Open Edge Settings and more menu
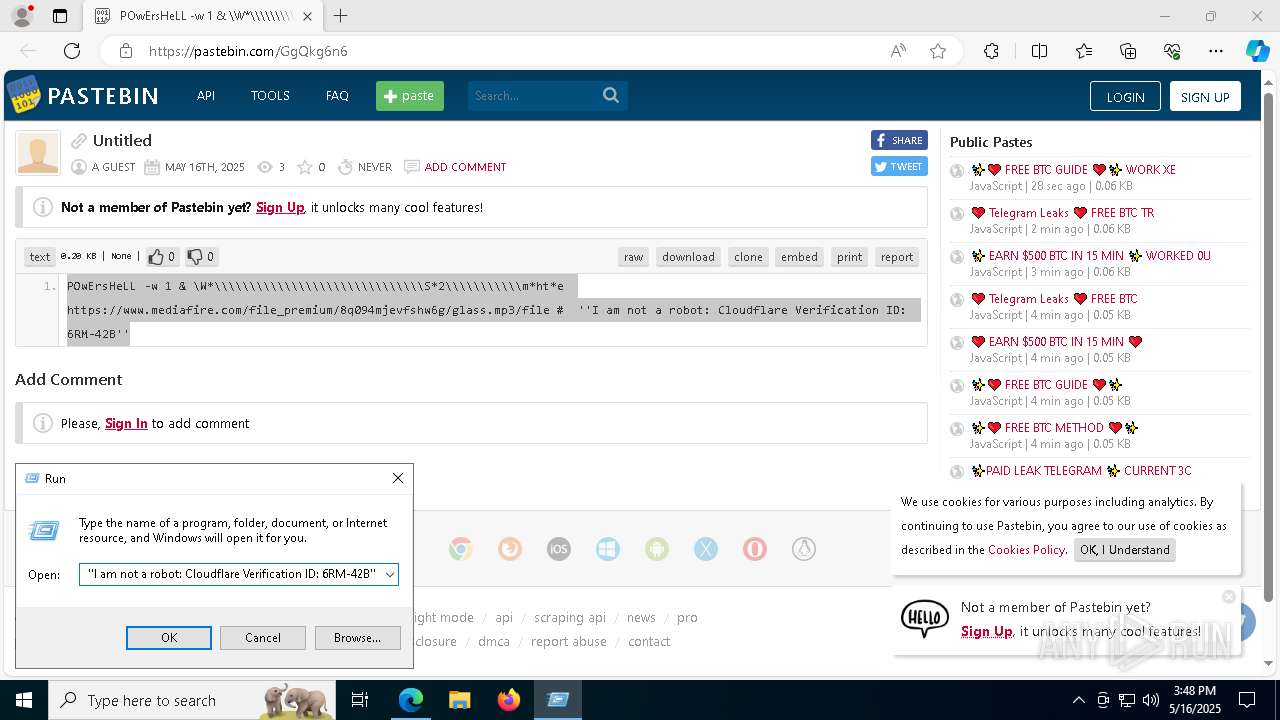This screenshot has width=1280, height=720. click(x=1216, y=51)
